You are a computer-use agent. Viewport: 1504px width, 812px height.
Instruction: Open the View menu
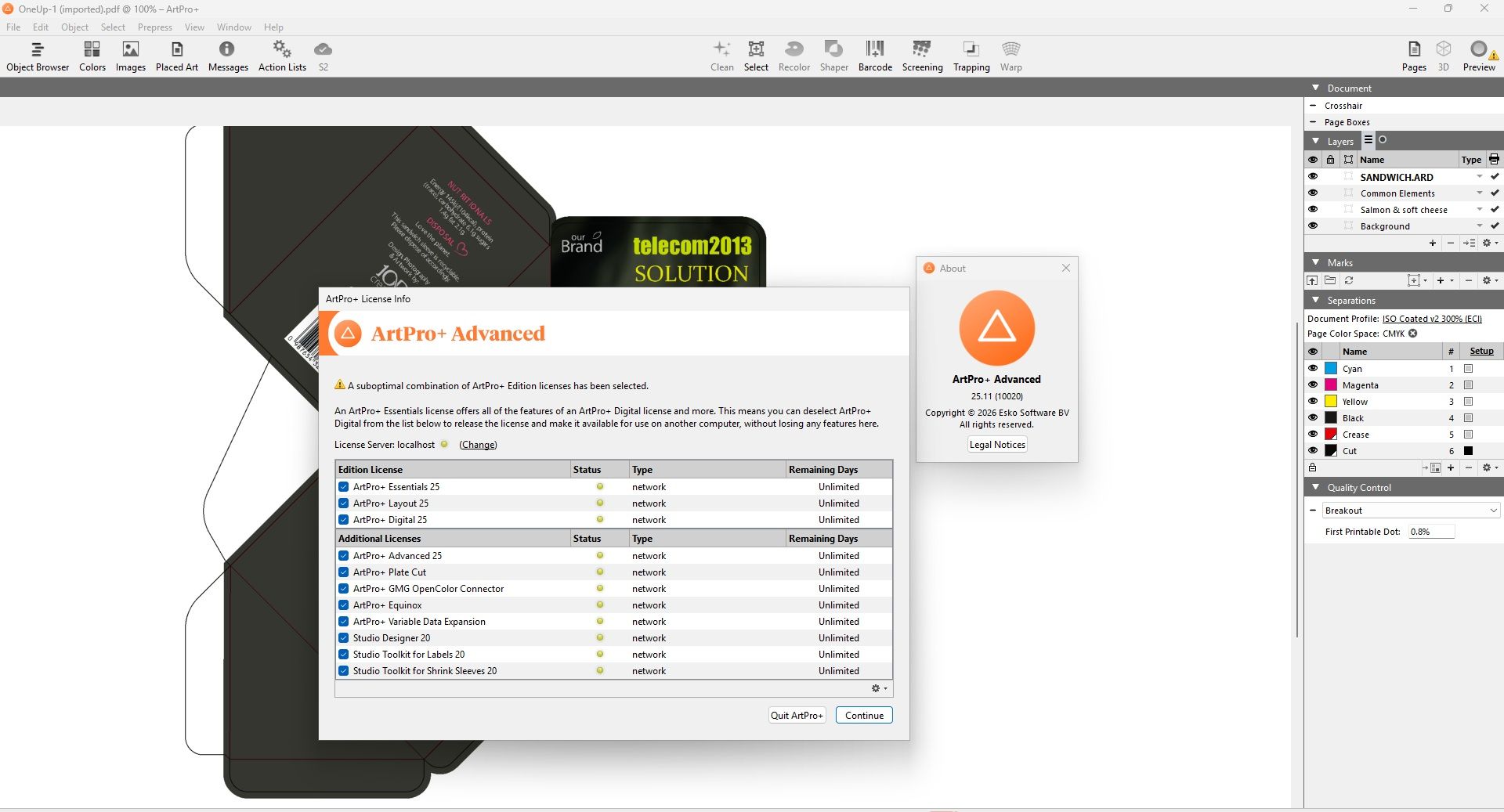coord(194,27)
